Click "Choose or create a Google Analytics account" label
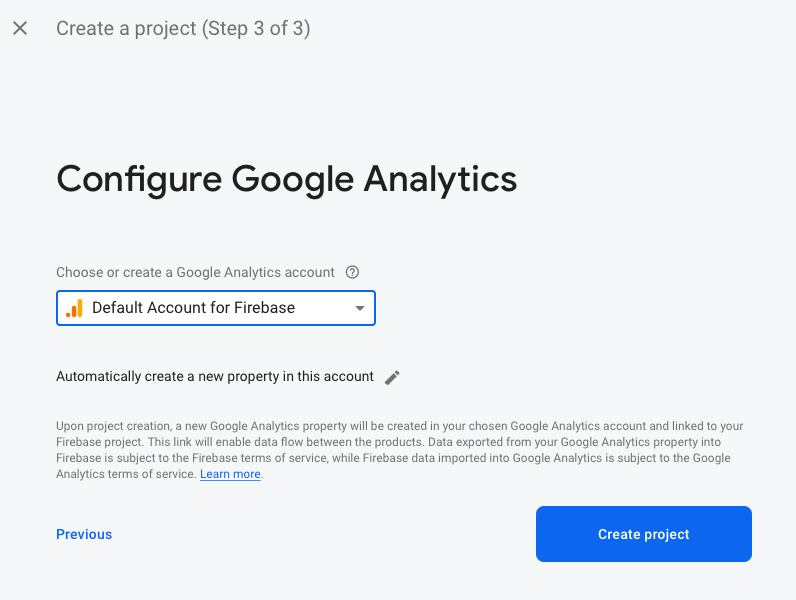This screenshot has width=796, height=600. pyautogui.click(x=195, y=272)
